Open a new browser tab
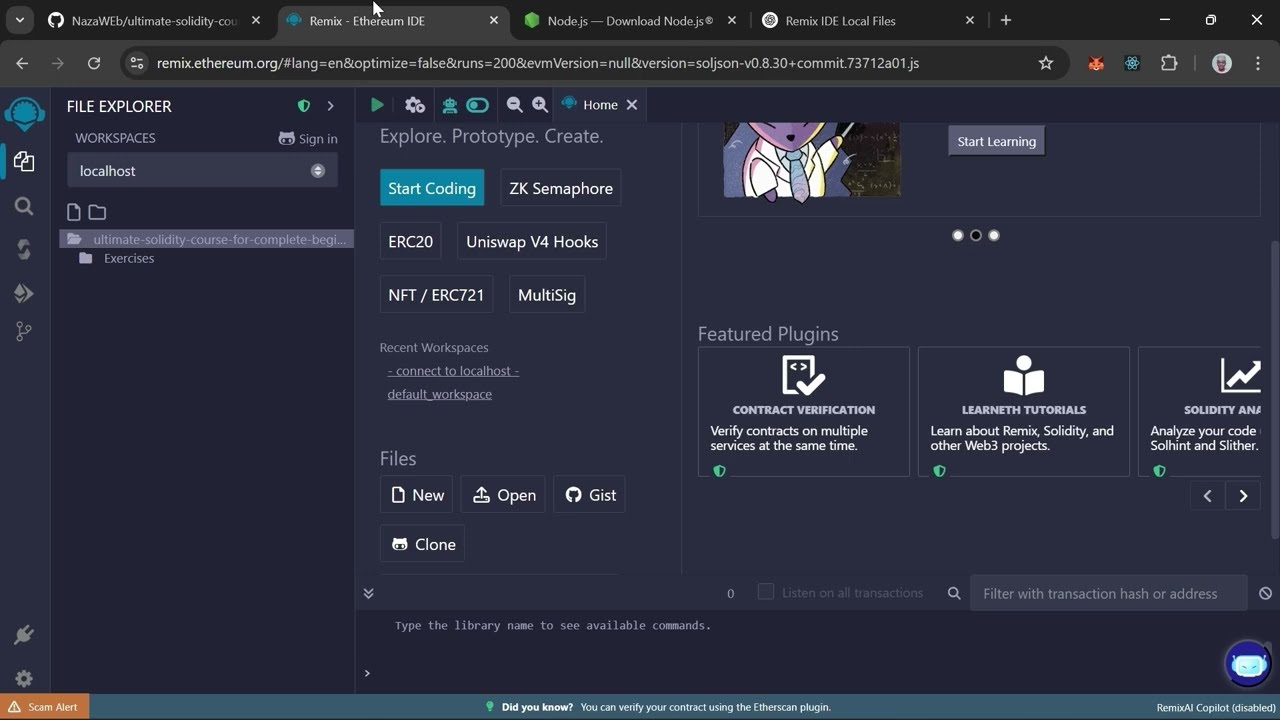The height and width of the screenshot is (720, 1280). [x=1006, y=20]
